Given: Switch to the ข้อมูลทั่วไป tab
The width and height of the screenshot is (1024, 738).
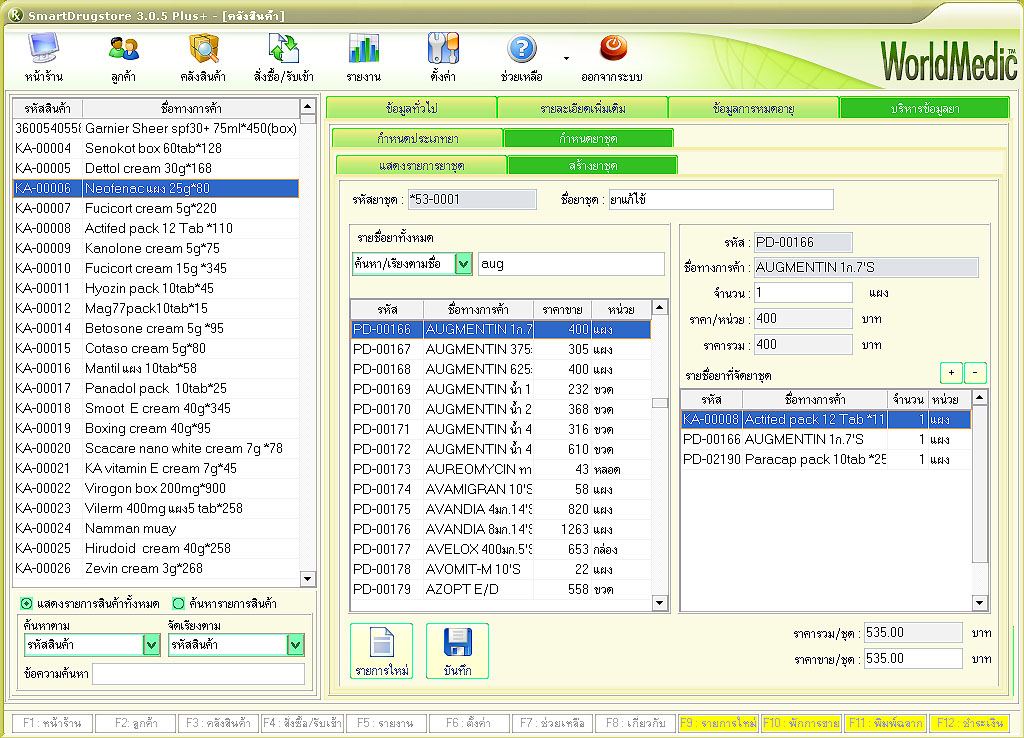Looking at the screenshot, I should pyautogui.click(x=411, y=108).
